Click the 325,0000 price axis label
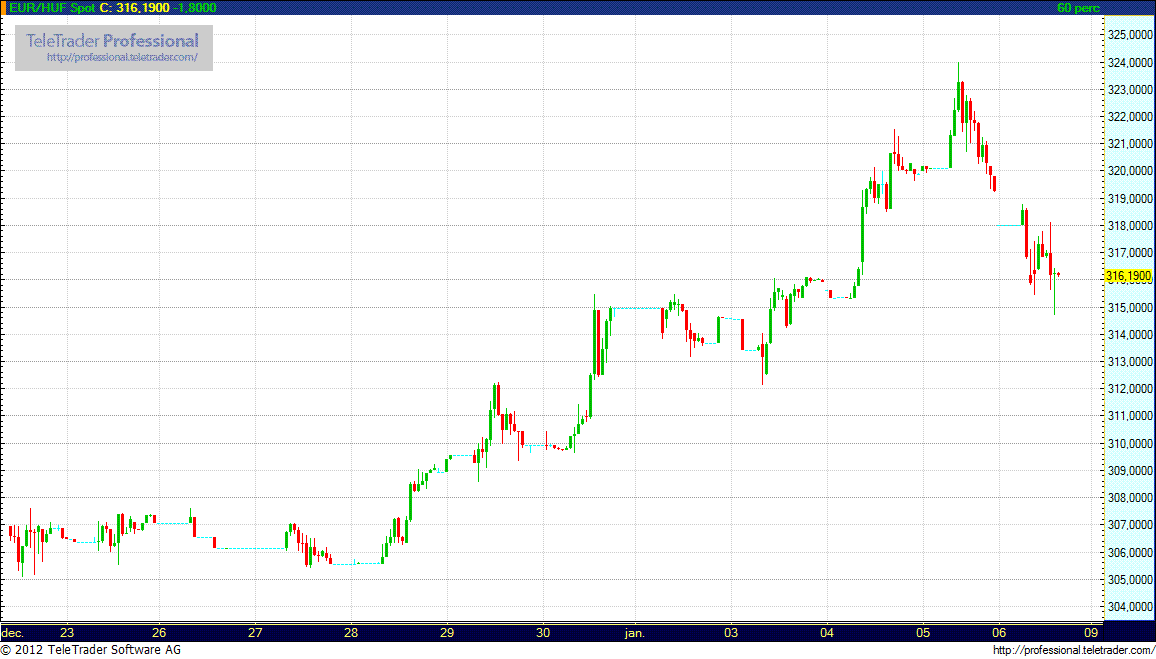 coord(1129,35)
